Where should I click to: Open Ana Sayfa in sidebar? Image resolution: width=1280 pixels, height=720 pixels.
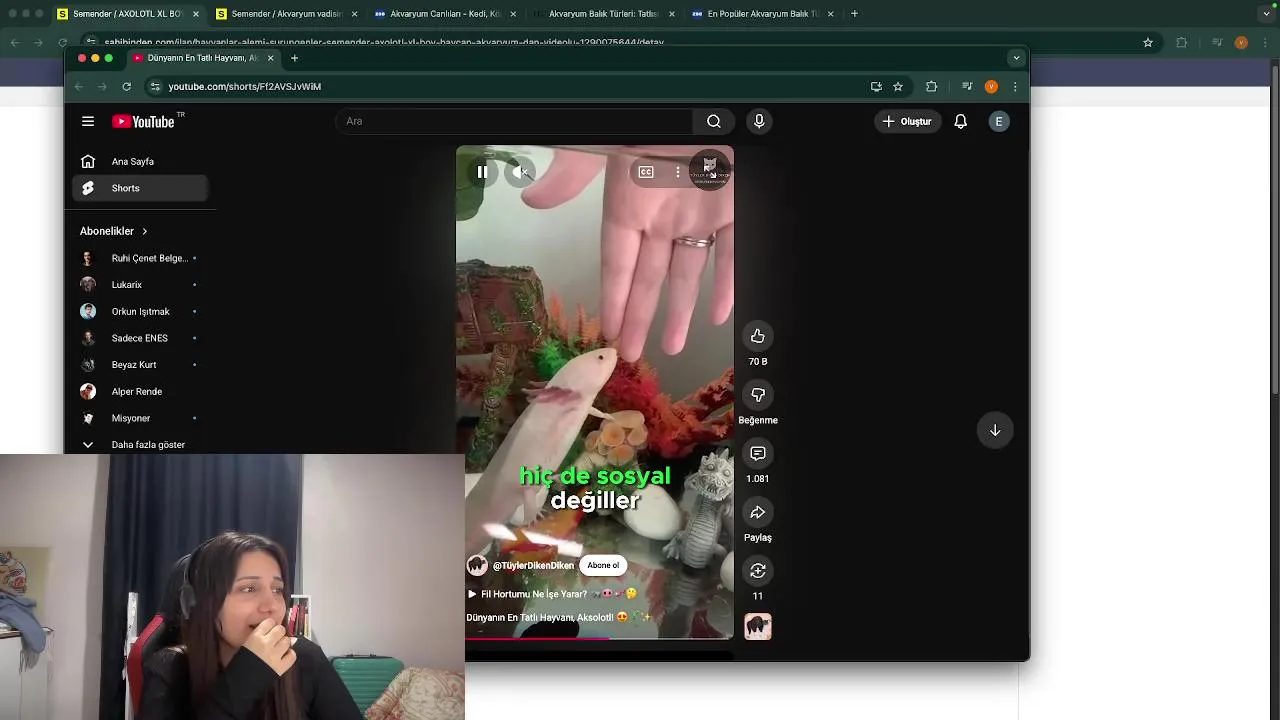tap(140, 161)
